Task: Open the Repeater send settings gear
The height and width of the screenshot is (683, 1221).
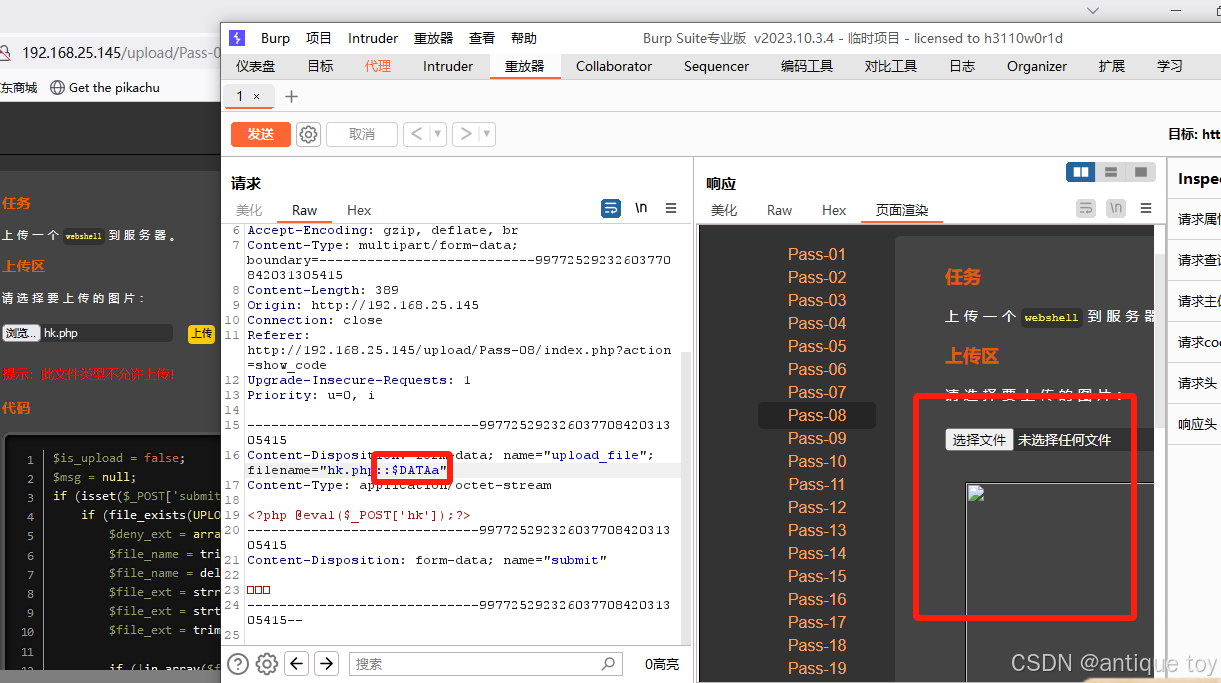Action: [x=309, y=134]
